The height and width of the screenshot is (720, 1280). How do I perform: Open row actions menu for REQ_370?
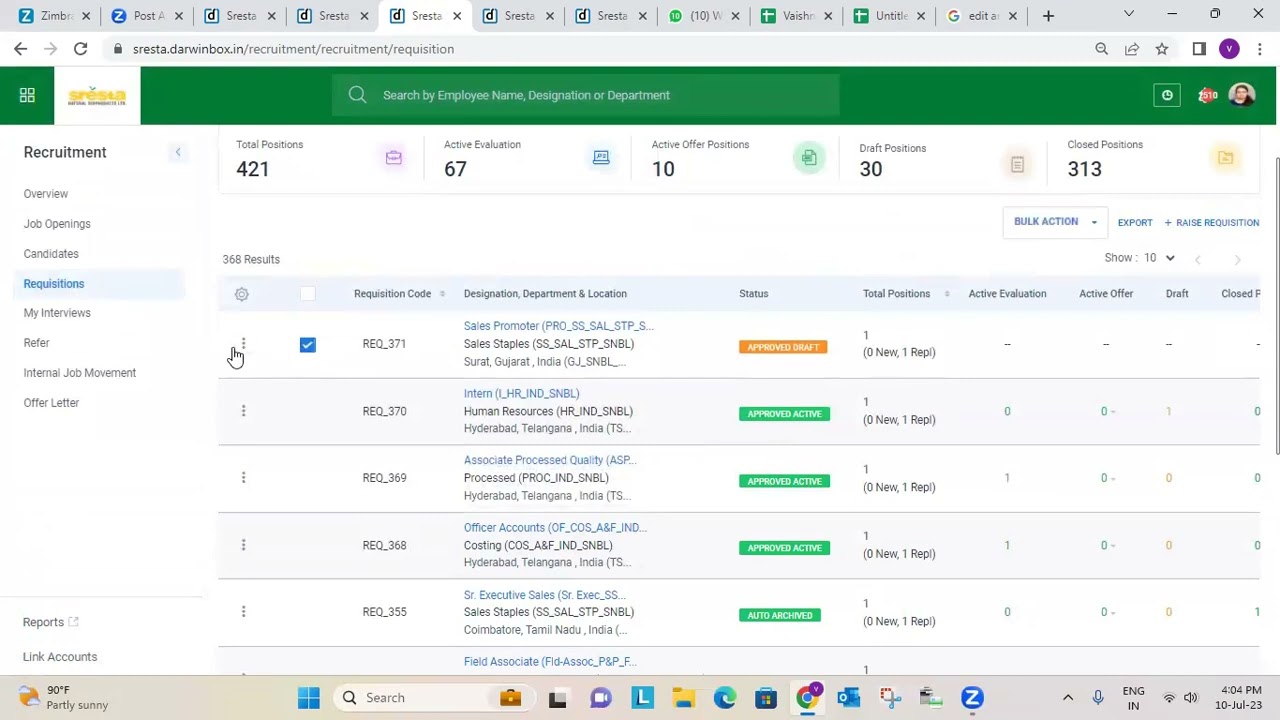tap(243, 411)
